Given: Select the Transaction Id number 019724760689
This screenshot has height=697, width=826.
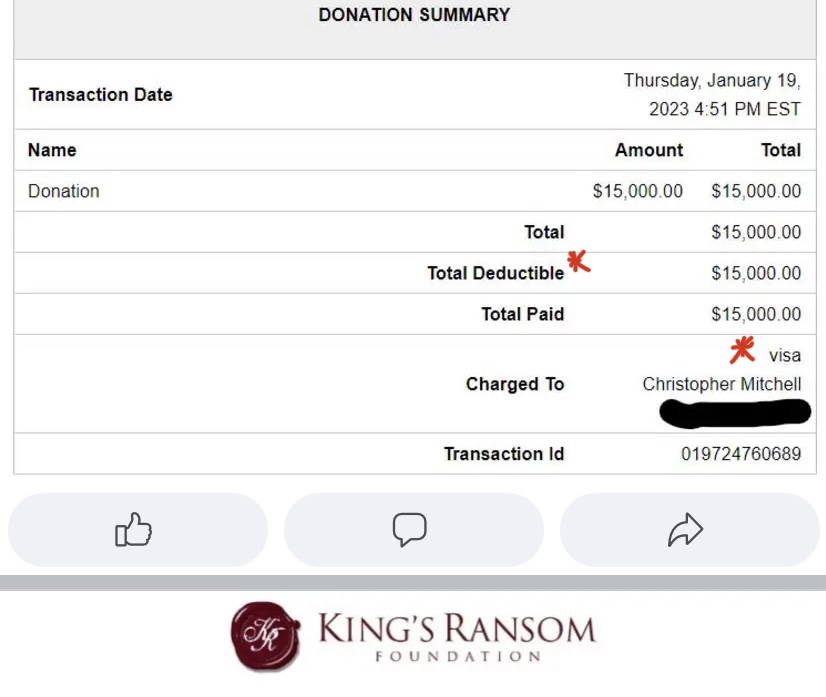Looking at the screenshot, I should coord(741,454).
